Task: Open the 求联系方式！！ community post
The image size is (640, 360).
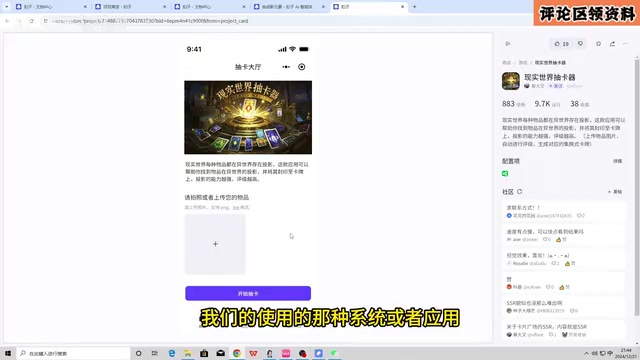Action: pyautogui.click(x=563, y=211)
